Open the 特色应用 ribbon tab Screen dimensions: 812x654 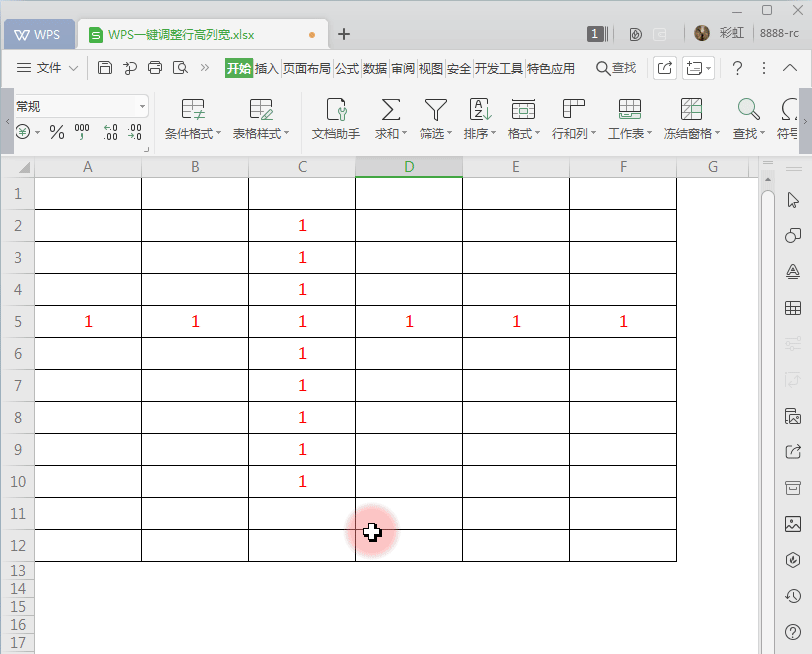(551, 68)
